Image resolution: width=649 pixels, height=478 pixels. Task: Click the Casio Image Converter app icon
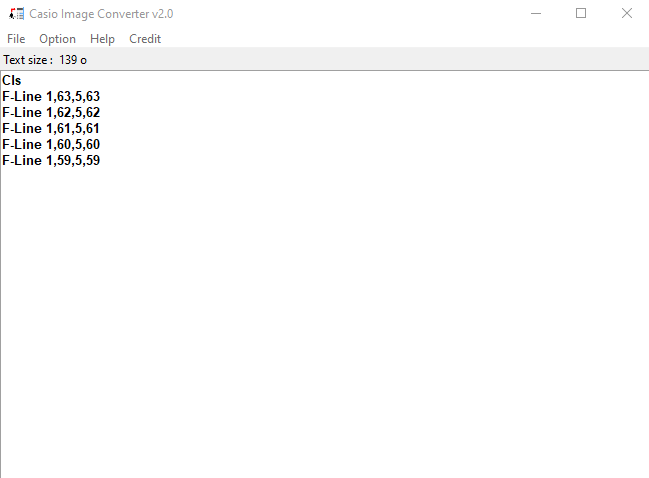pyautogui.click(x=17, y=14)
